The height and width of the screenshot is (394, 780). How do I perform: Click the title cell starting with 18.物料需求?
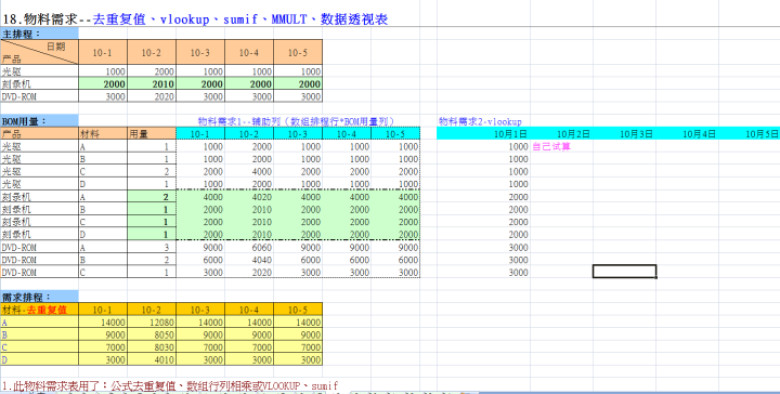click(x=195, y=19)
